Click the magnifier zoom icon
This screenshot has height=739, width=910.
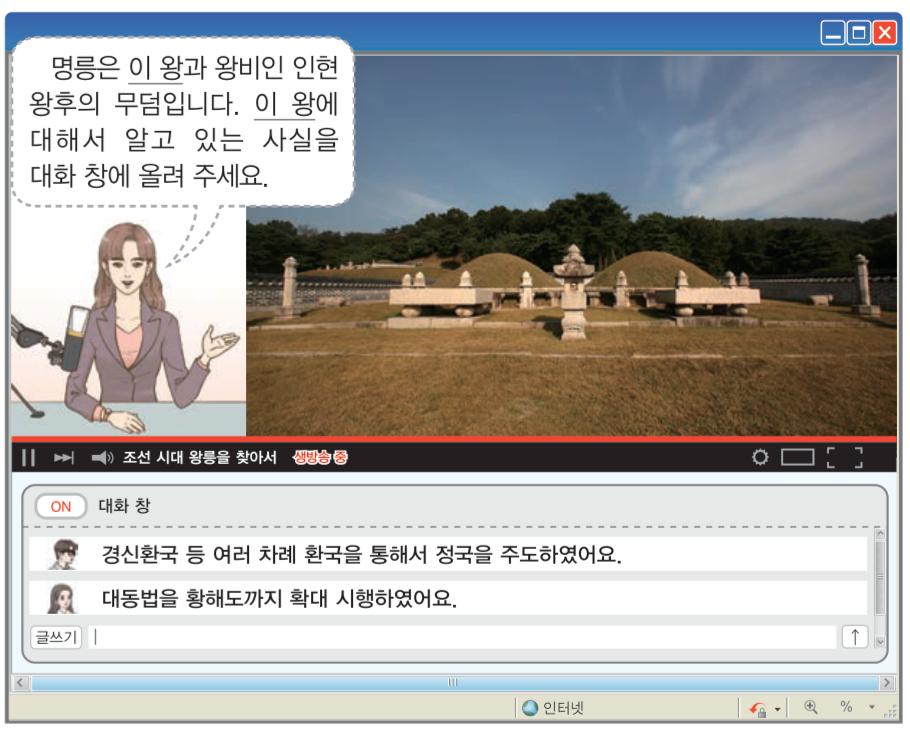click(x=810, y=706)
